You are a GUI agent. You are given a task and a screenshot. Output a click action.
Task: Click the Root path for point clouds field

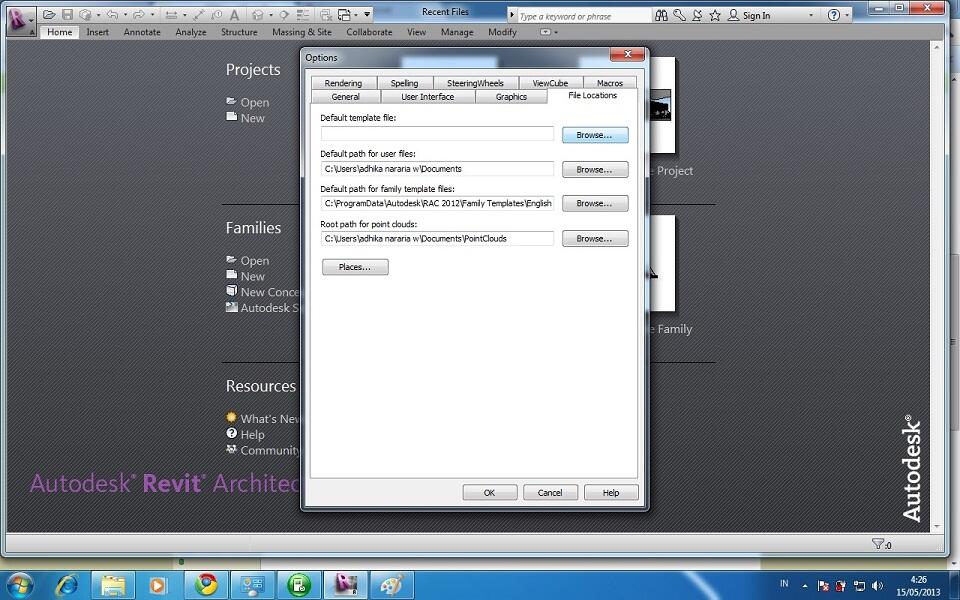pos(437,238)
